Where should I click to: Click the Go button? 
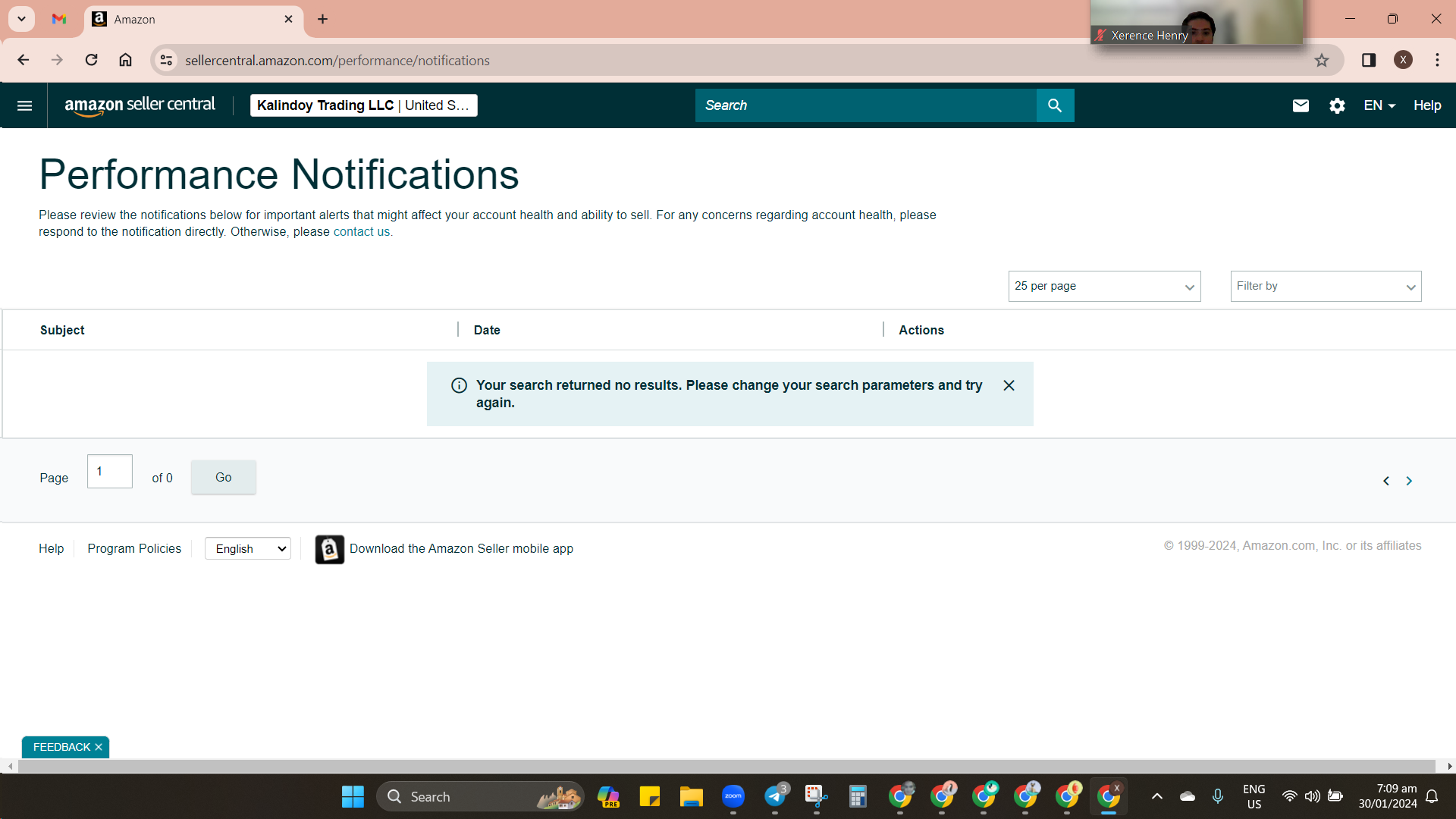pos(223,477)
